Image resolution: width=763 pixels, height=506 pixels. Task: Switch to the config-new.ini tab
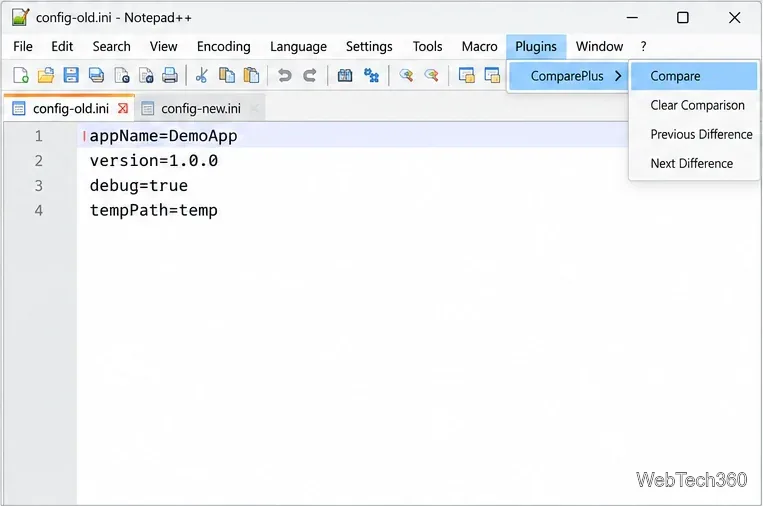200,108
